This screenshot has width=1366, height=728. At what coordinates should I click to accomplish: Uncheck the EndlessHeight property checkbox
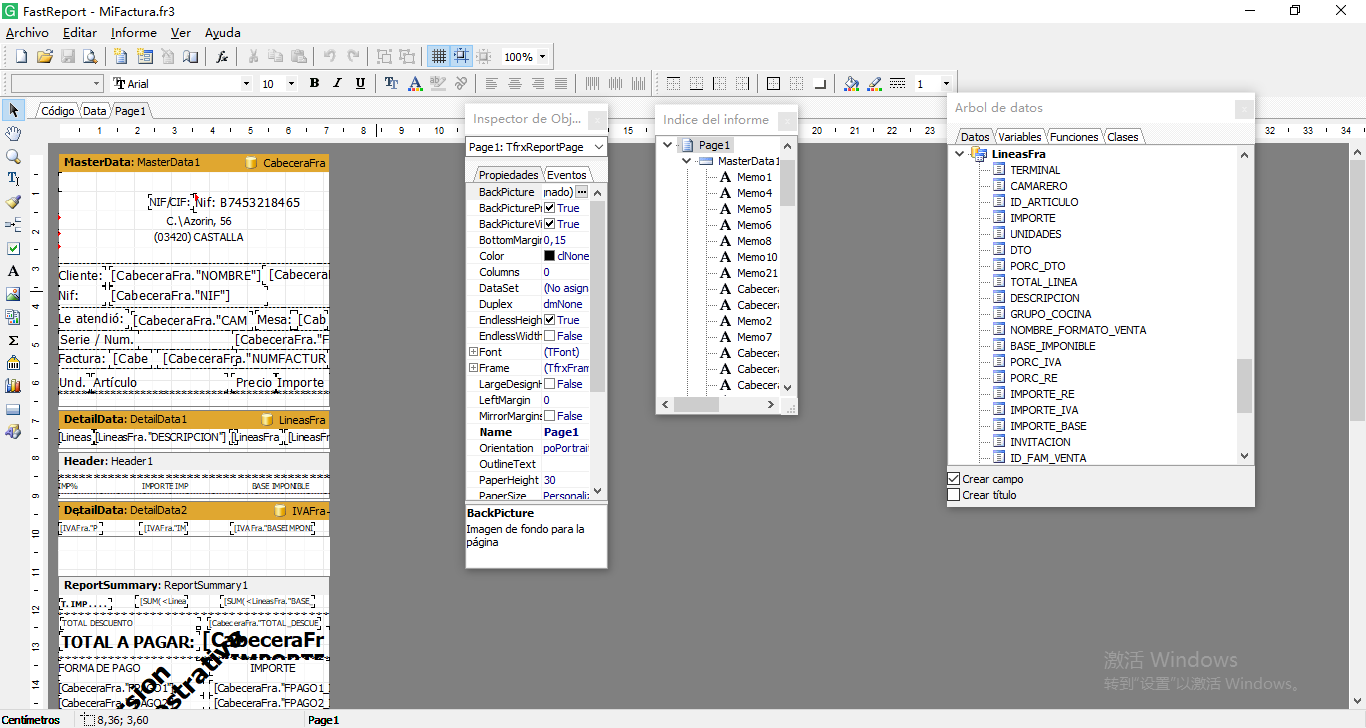coord(549,320)
